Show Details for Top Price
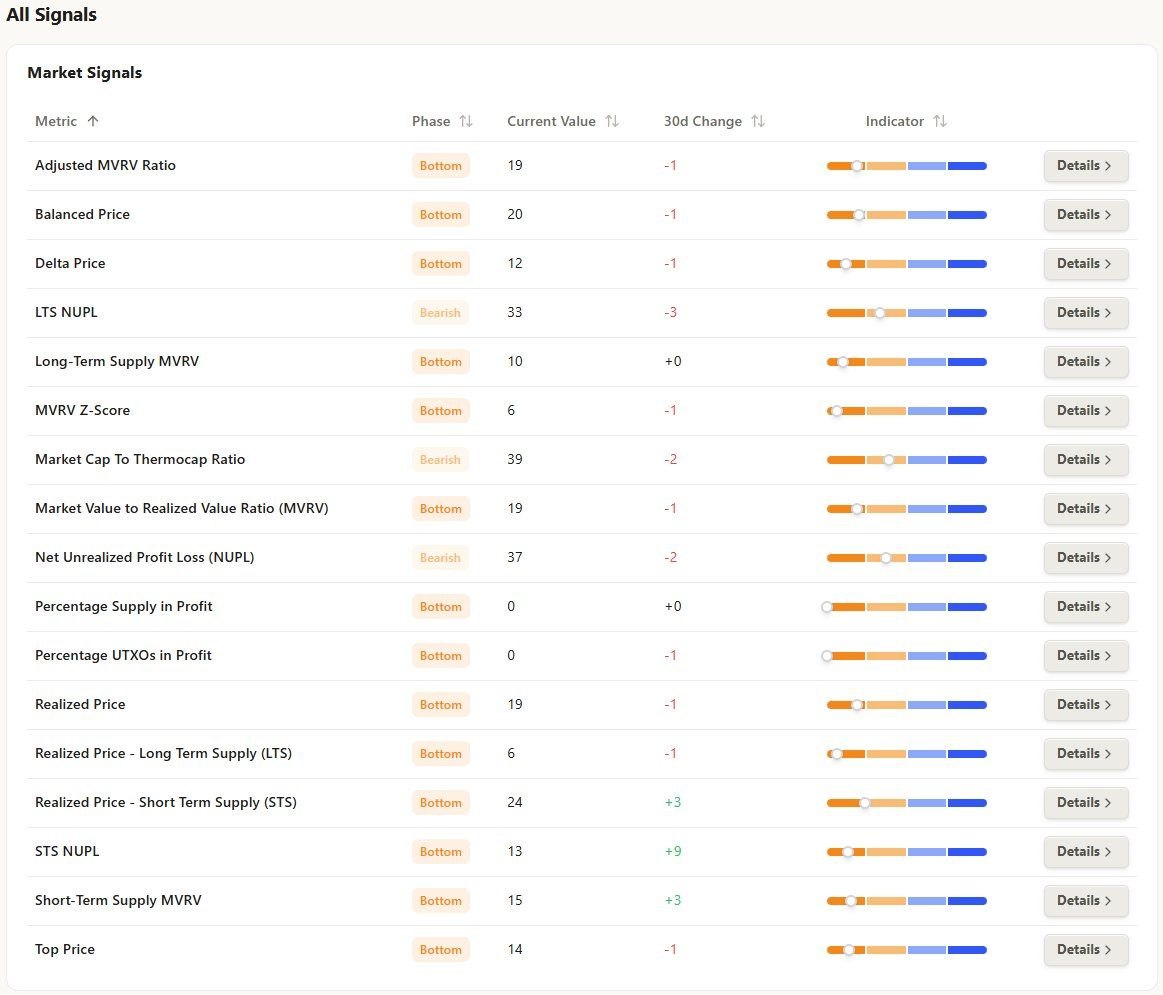 pyautogui.click(x=1086, y=949)
